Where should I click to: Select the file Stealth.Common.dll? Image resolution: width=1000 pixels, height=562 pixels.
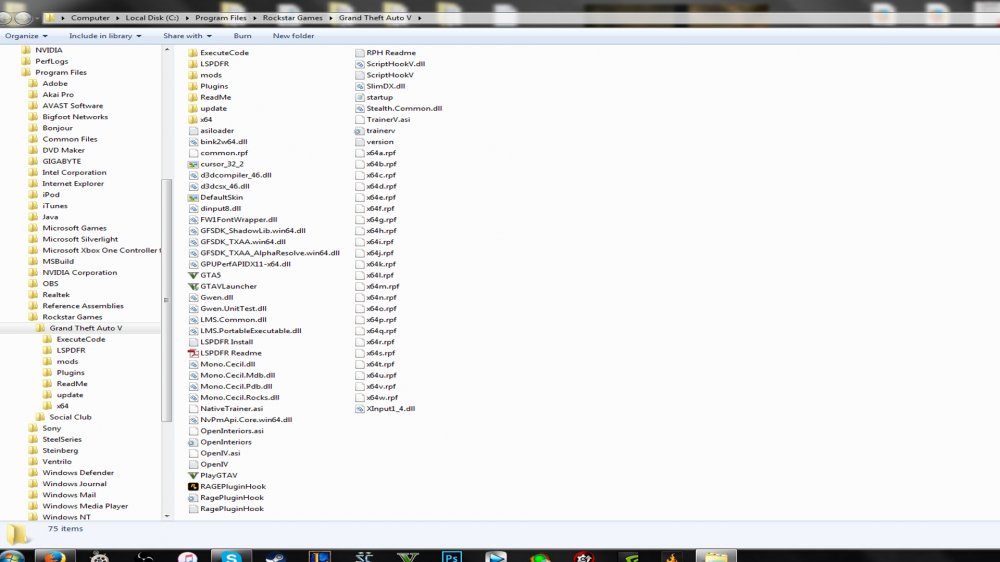404,108
